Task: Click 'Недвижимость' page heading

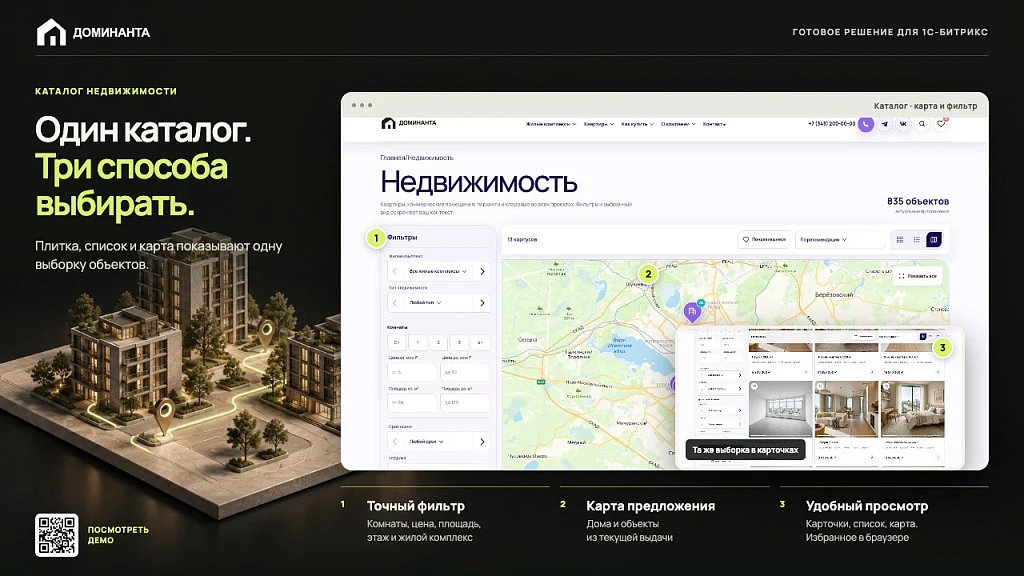Action: (479, 182)
